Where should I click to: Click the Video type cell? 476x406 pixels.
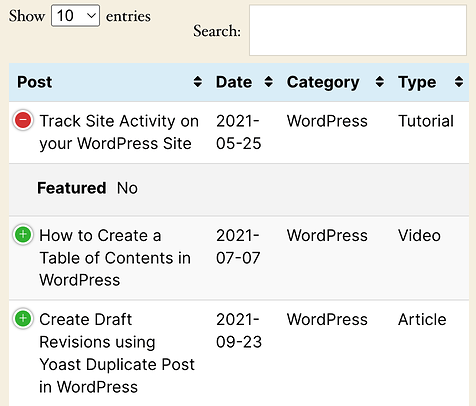pos(419,236)
